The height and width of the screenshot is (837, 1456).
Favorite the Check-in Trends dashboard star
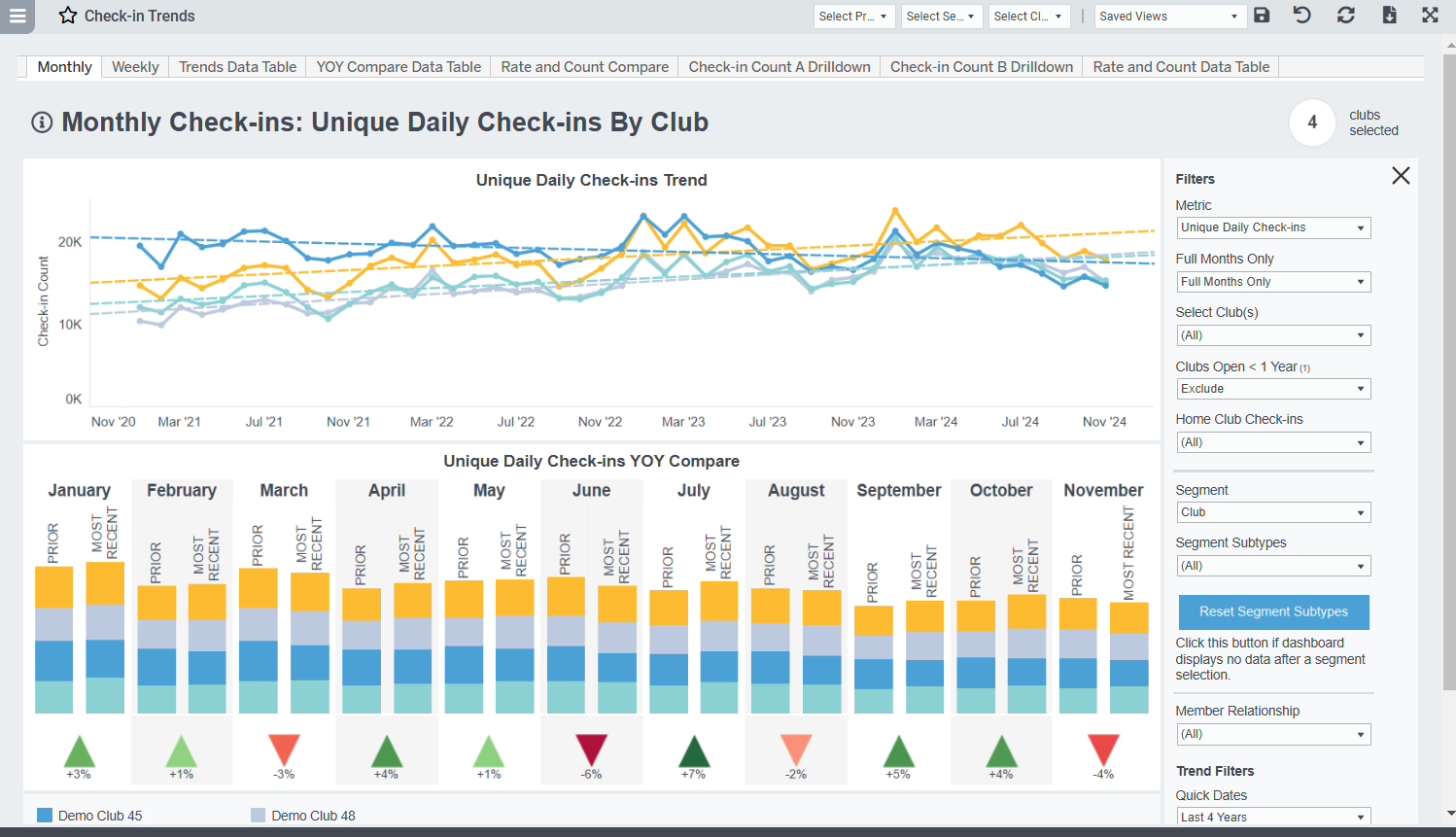click(68, 16)
